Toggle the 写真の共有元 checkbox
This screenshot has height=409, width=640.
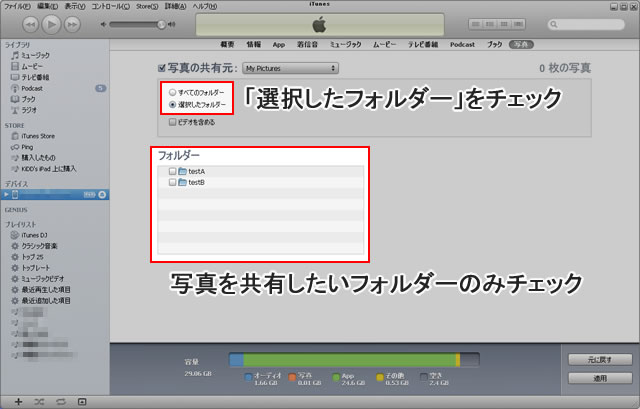(162, 68)
